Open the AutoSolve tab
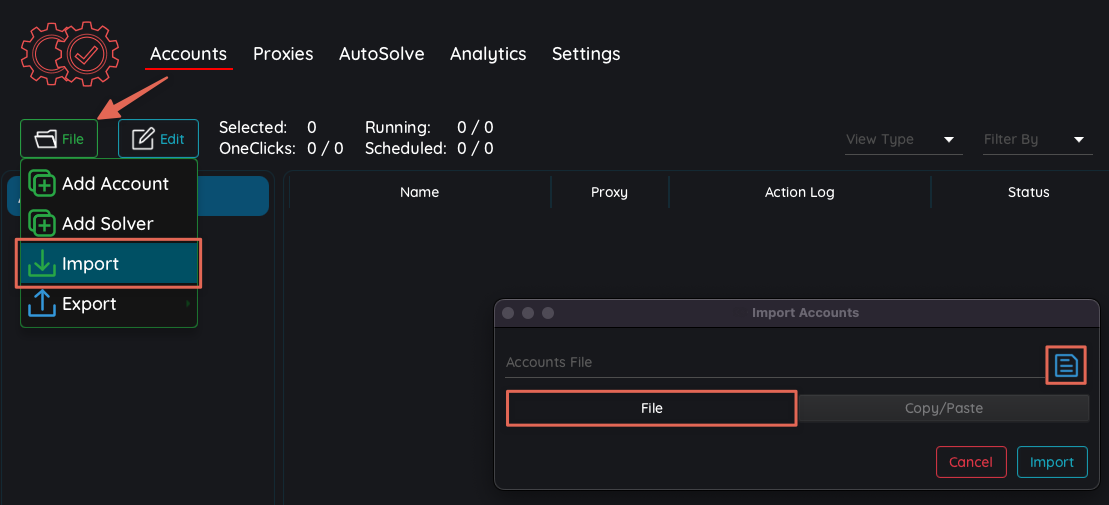Viewport: 1109px width, 505px height. (381, 54)
